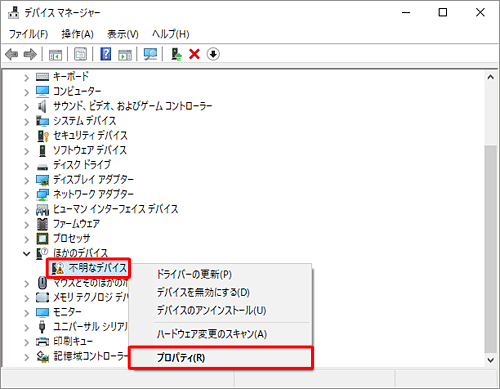Click the scrollbar up arrow
500x389 pixels.
[x=490, y=77]
